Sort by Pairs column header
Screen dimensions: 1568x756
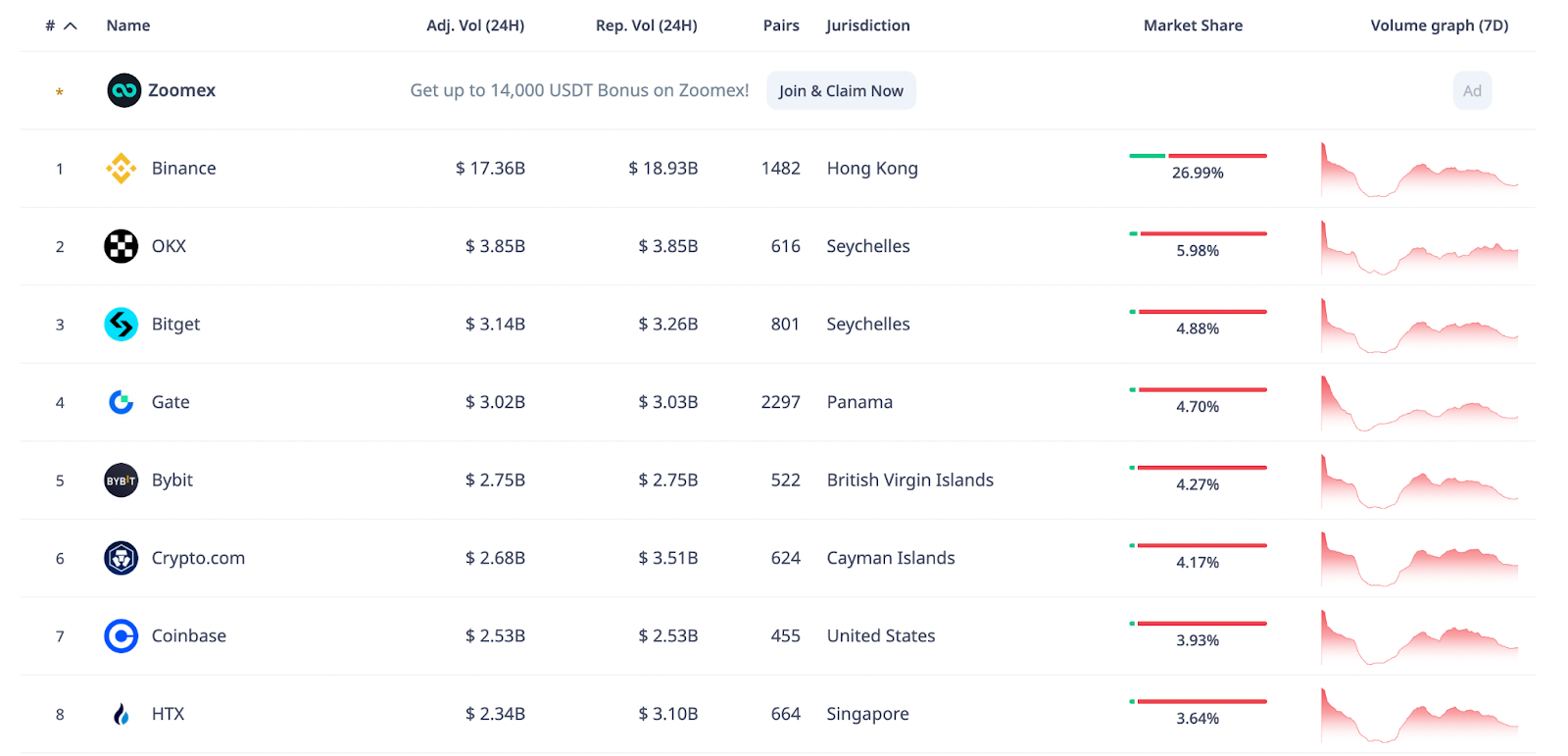tap(781, 25)
